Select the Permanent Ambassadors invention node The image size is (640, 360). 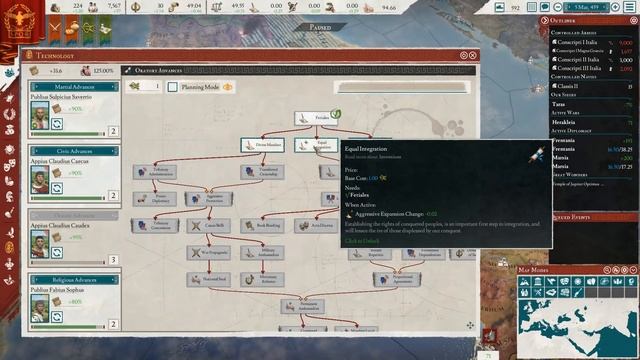coord(303,307)
